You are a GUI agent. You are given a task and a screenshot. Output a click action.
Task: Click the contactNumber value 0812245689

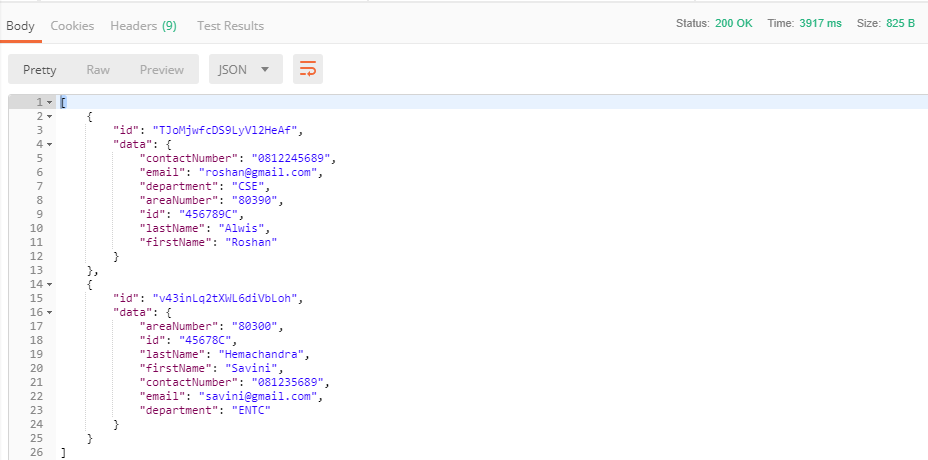pos(291,158)
